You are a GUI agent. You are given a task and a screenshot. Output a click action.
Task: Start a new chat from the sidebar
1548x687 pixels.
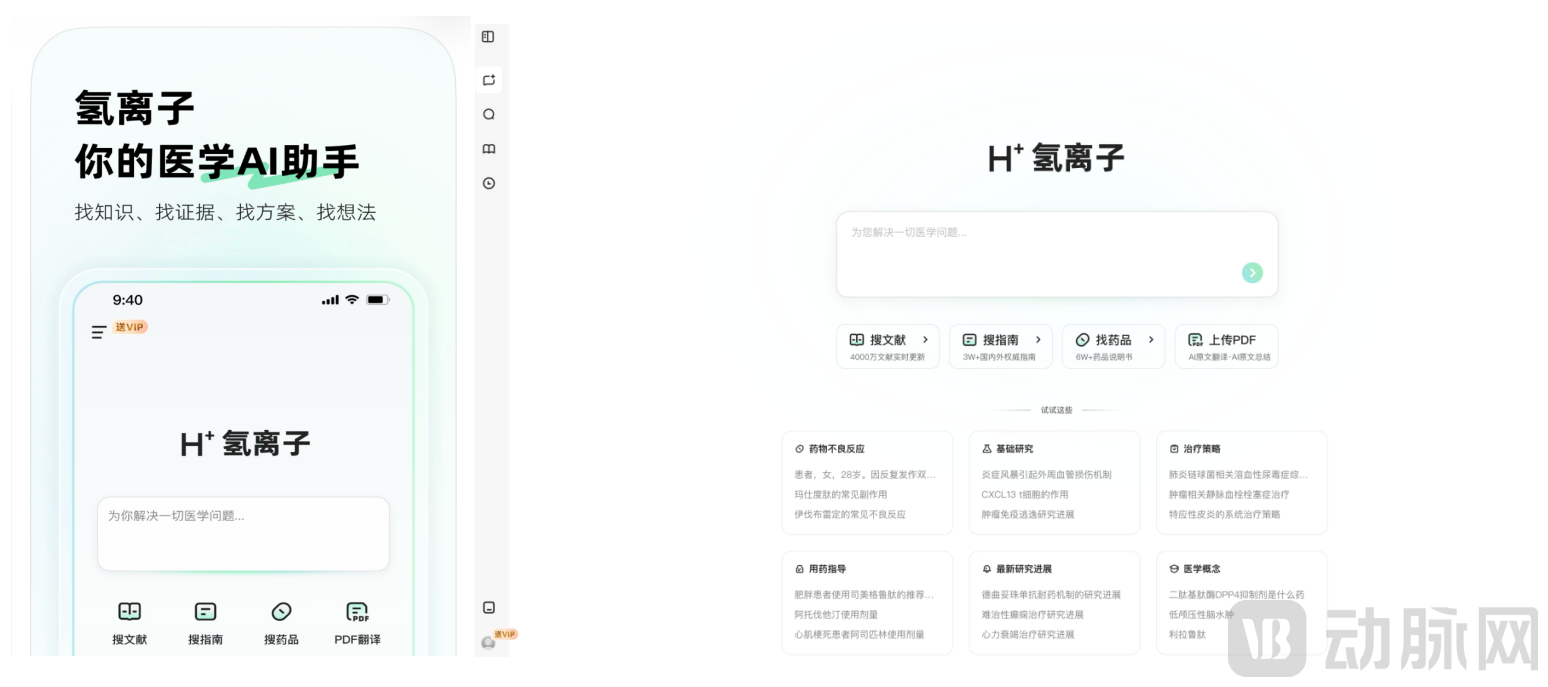pyautogui.click(x=488, y=80)
